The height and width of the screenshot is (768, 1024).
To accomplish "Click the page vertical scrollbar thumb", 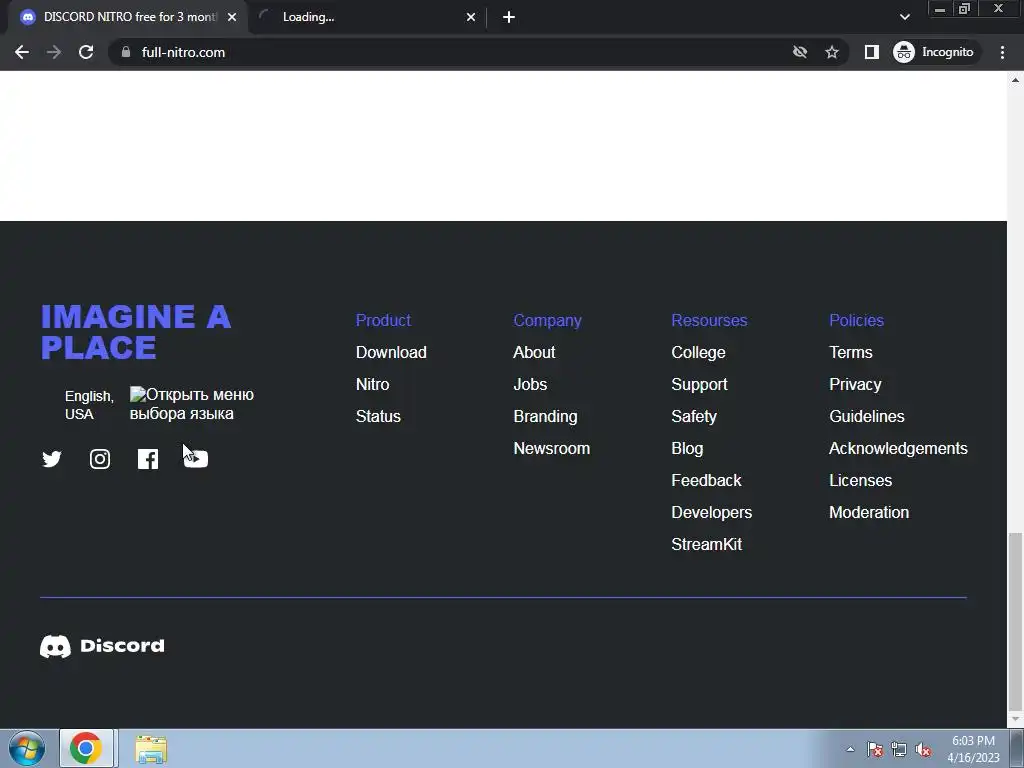I will [1016, 620].
